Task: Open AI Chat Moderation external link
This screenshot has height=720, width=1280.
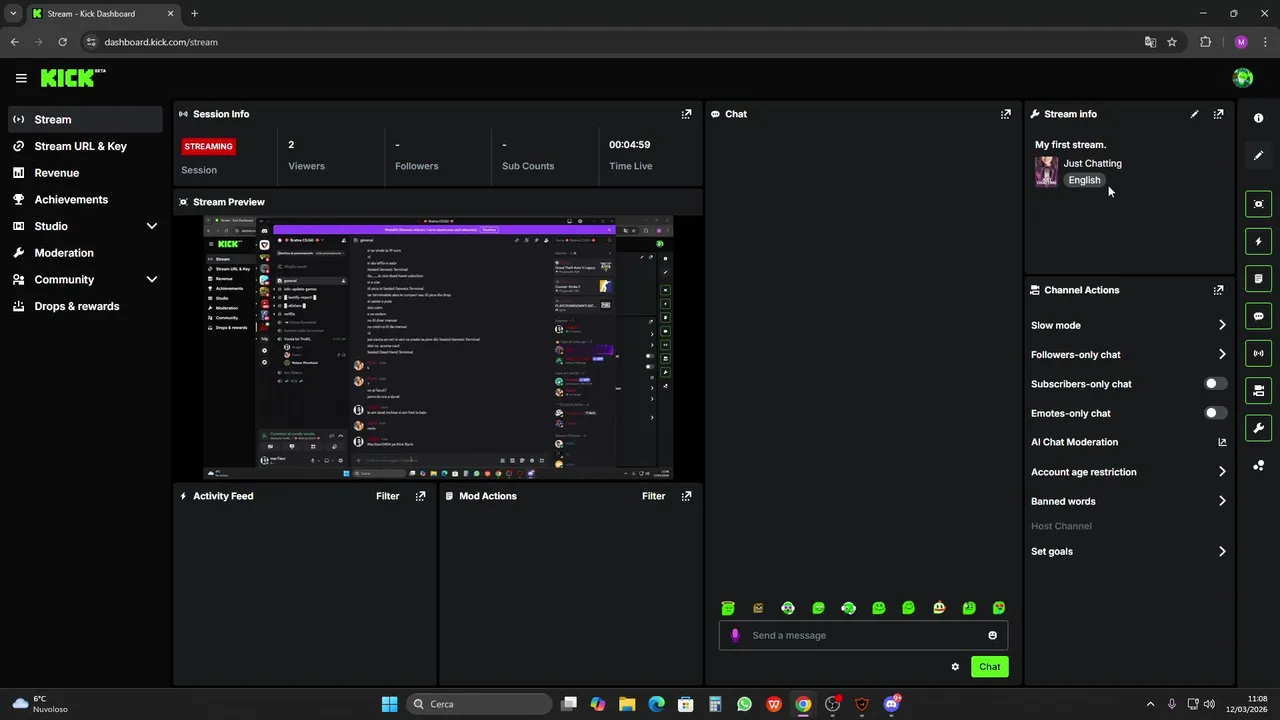Action: tap(1222, 442)
